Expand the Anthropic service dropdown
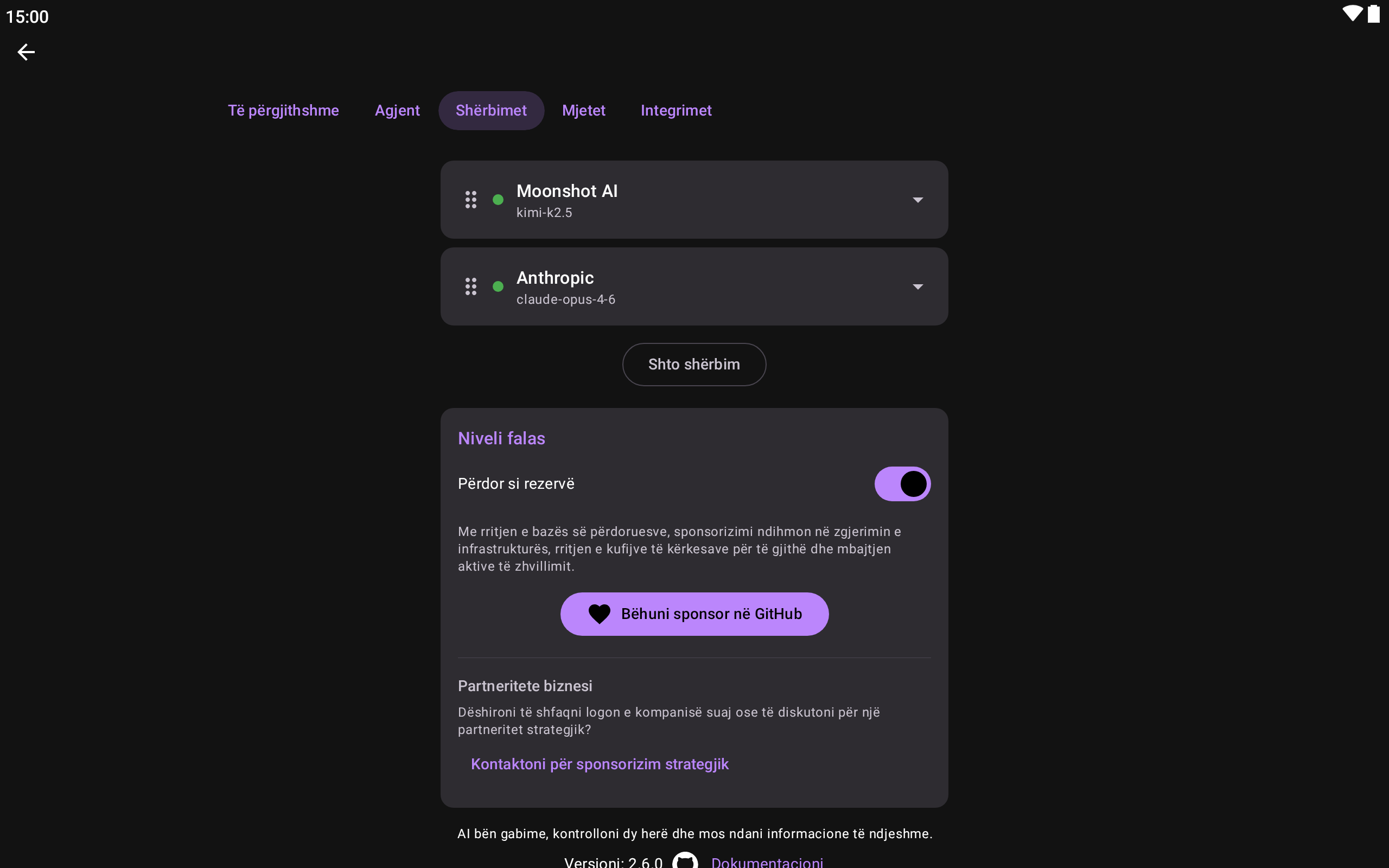 point(918,286)
